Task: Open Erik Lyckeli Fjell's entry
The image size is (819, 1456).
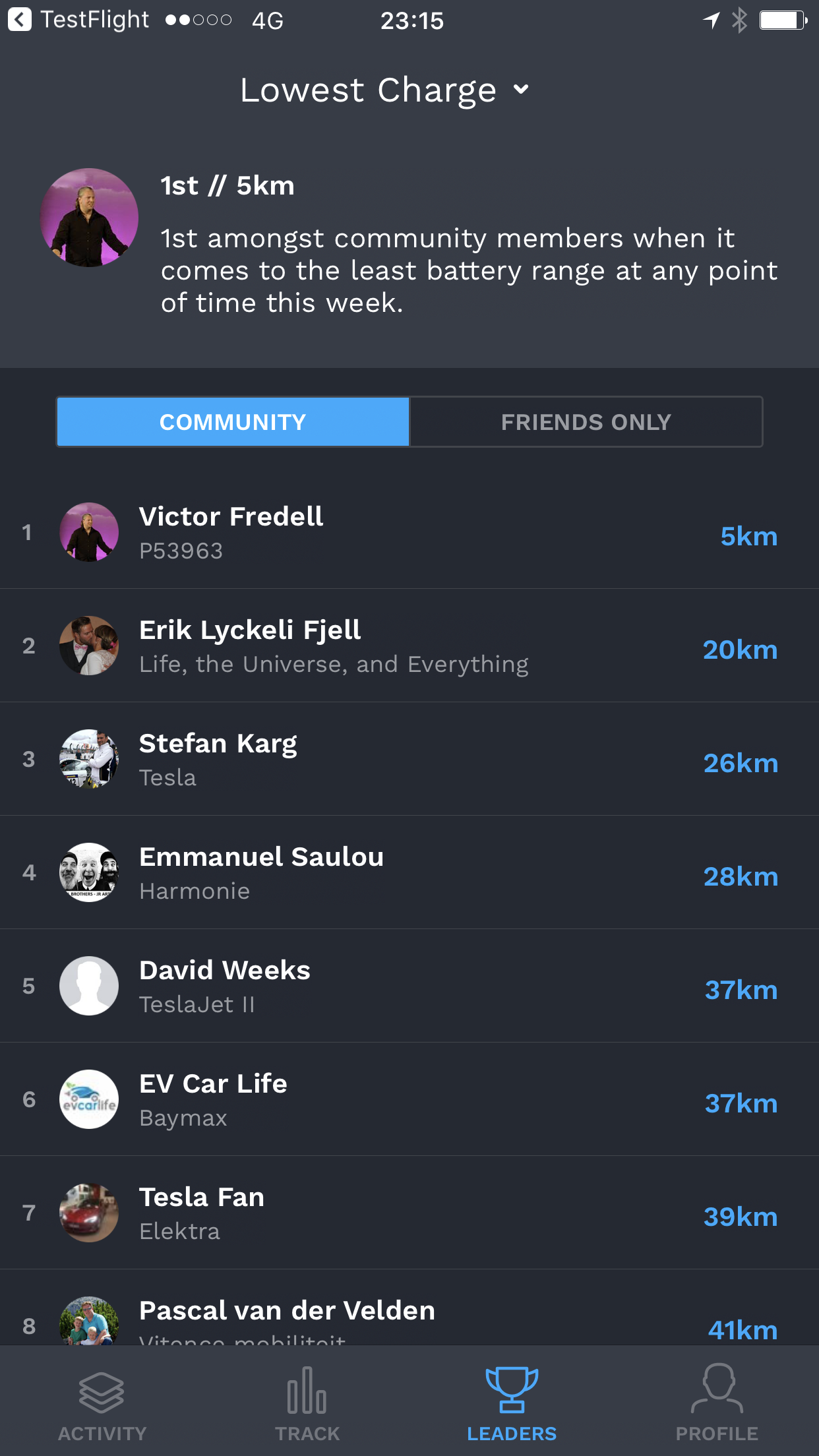Action: tap(409, 646)
